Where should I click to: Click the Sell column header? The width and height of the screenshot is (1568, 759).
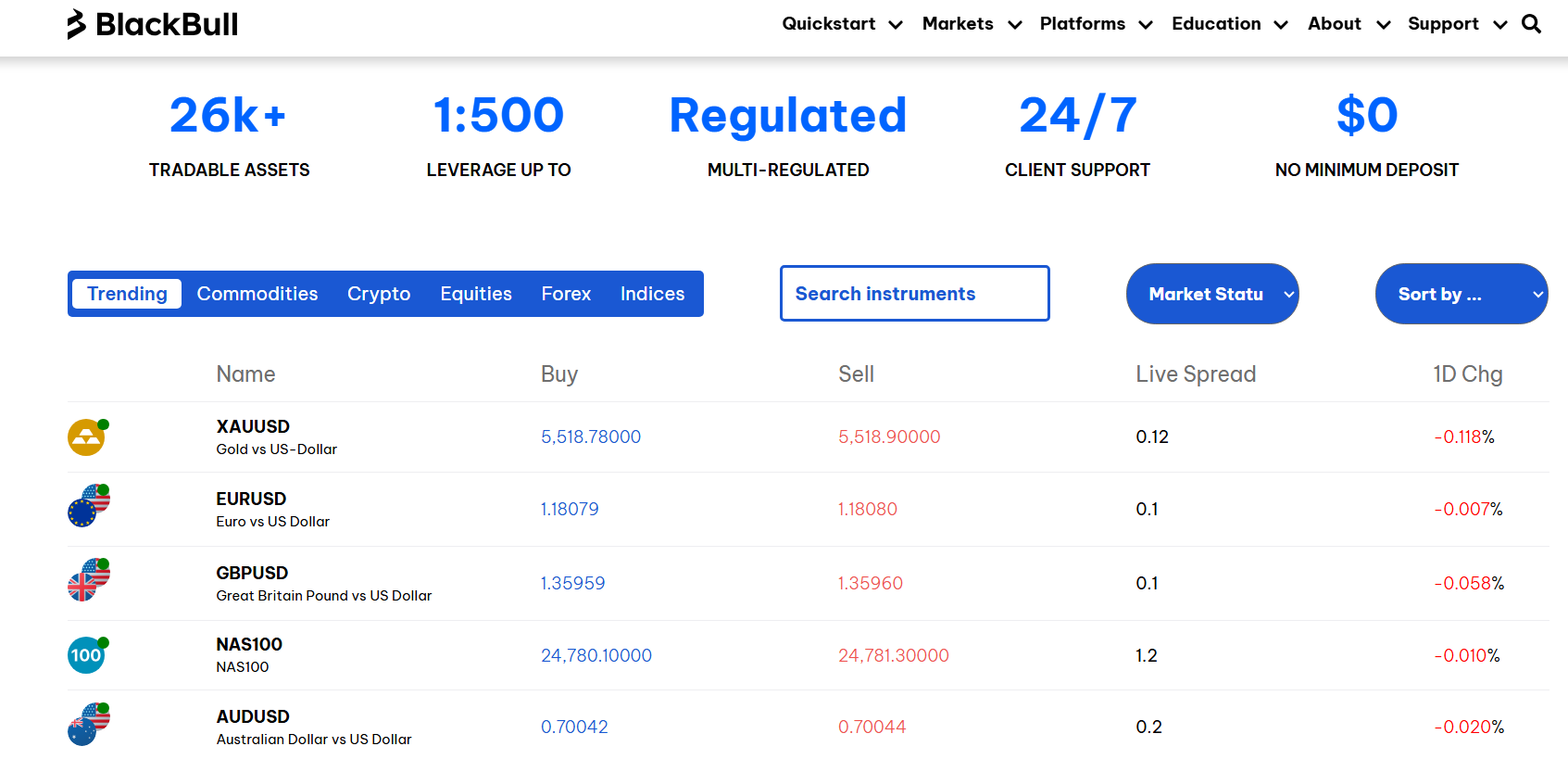click(x=856, y=374)
